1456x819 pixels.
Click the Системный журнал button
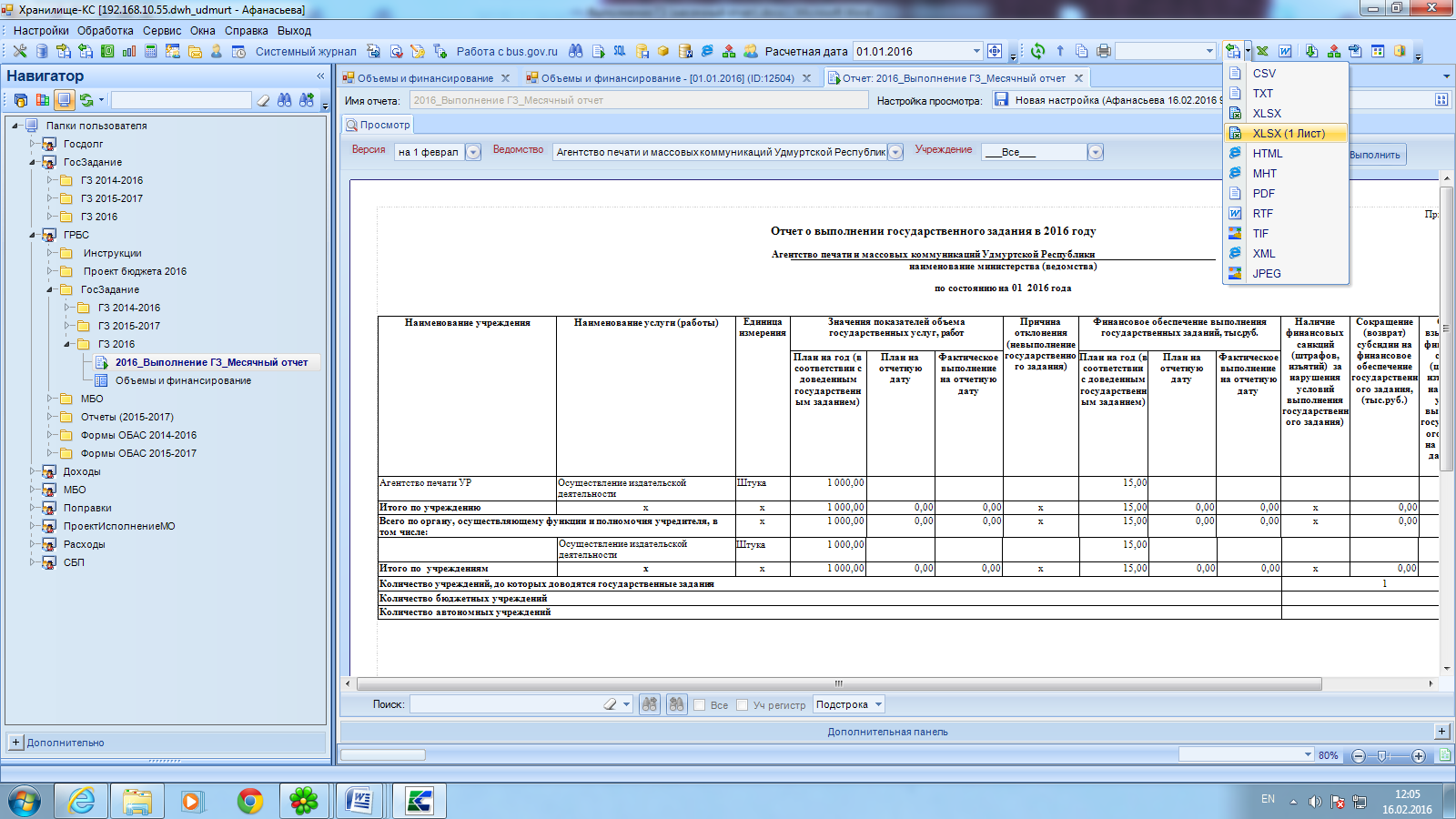(x=305, y=52)
